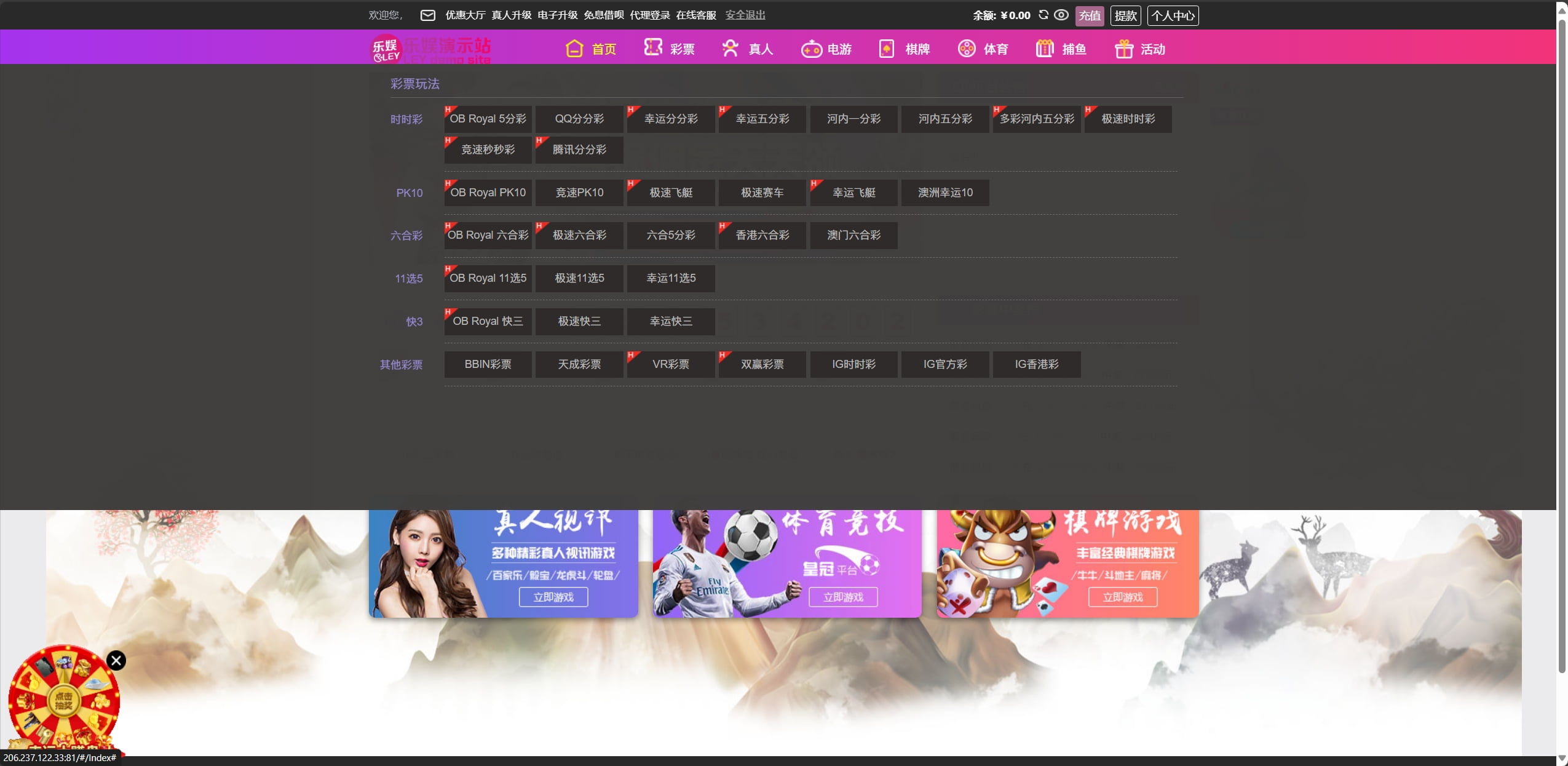Image resolution: width=1568 pixels, height=766 pixels.
Task: Click the lucky spin wheel center
Action: coord(64,701)
